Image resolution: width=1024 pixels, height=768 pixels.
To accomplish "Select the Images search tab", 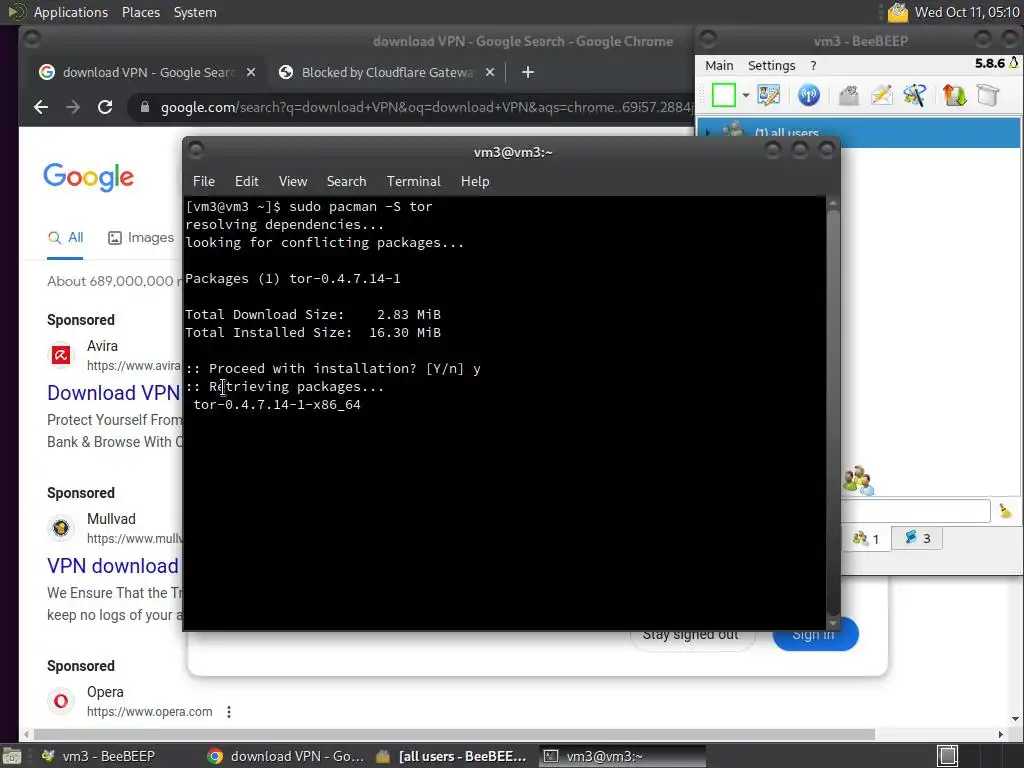I will coord(141,238).
